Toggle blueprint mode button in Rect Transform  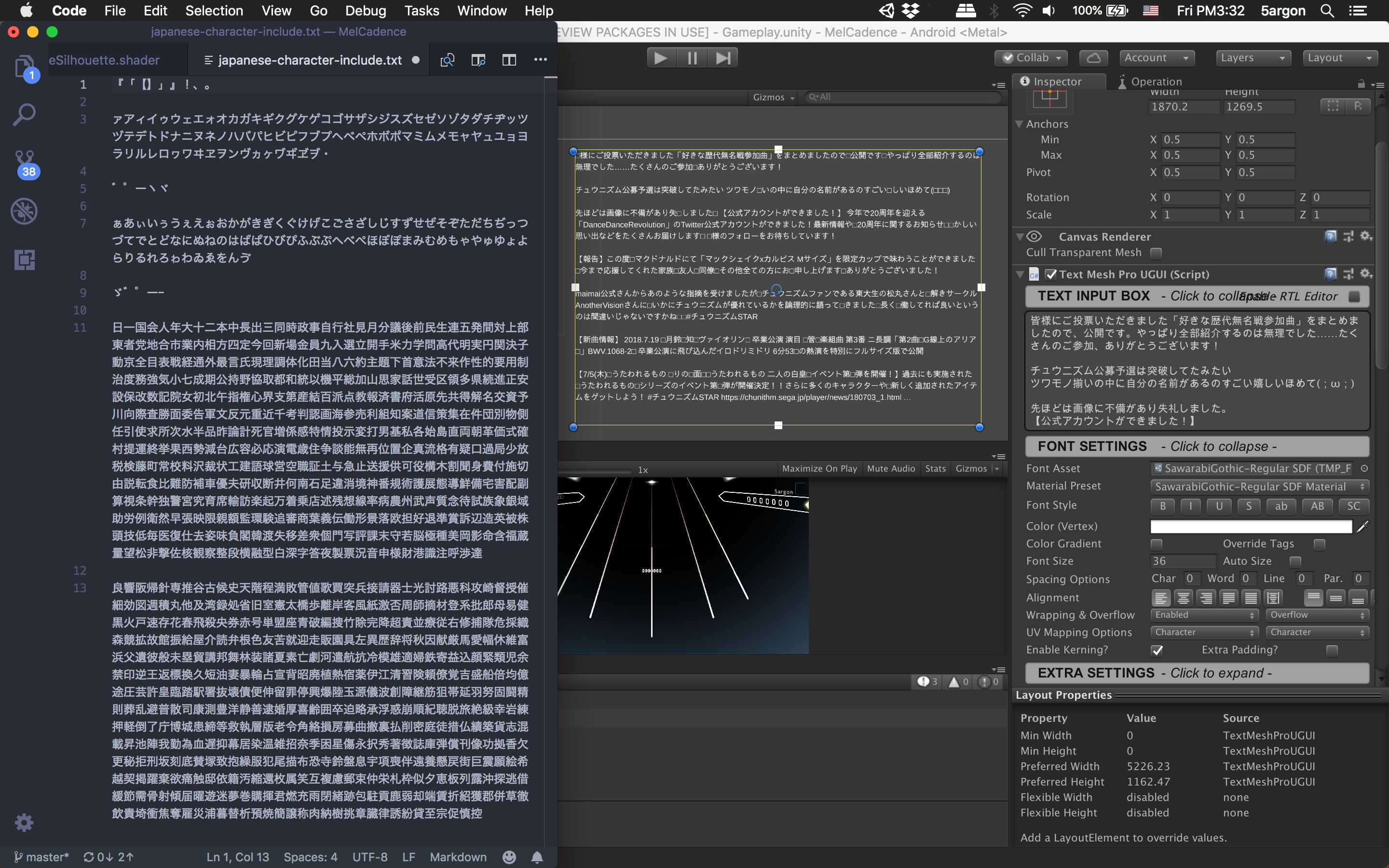(x=1333, y=106)
